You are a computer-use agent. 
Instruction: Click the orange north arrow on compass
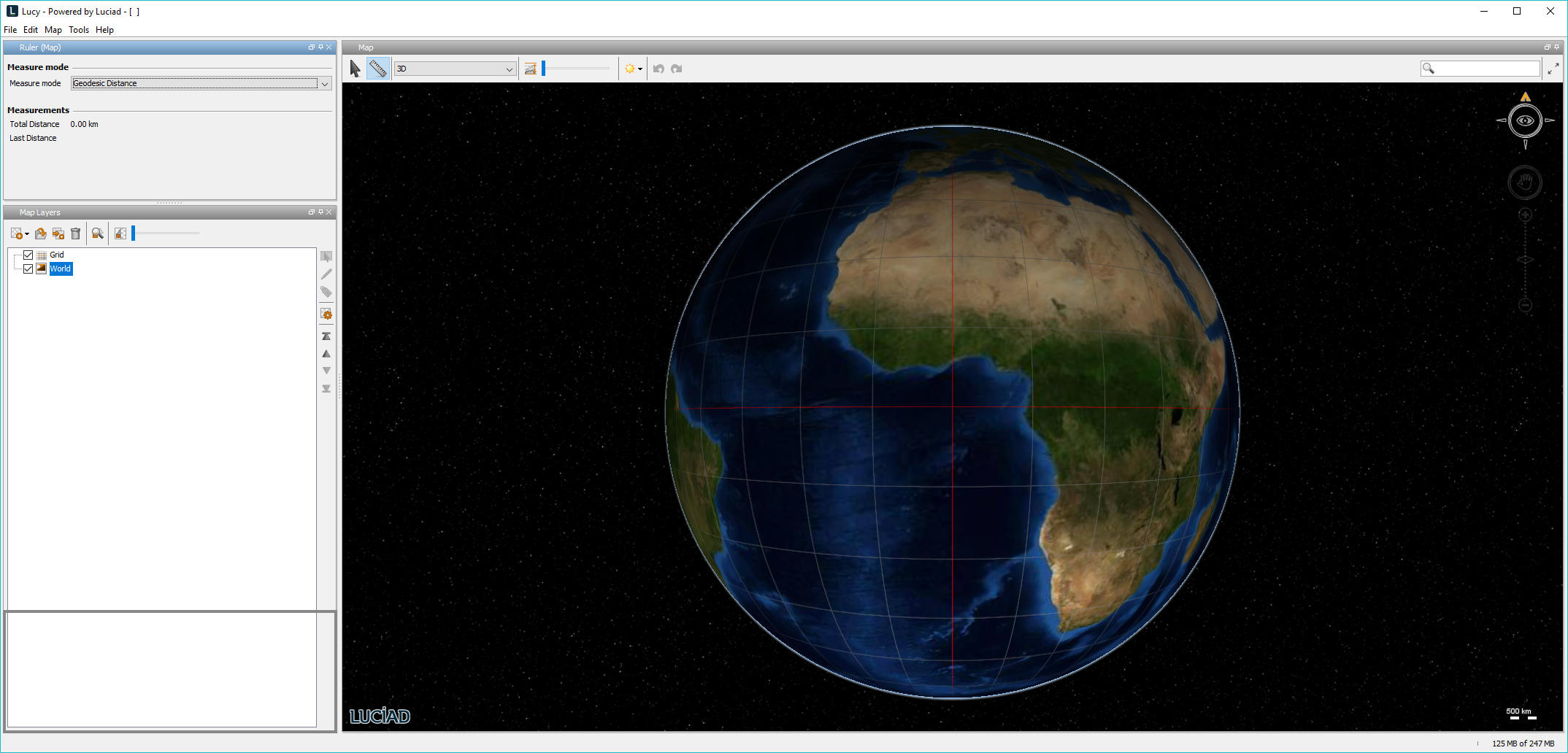tap(1526, 96)
